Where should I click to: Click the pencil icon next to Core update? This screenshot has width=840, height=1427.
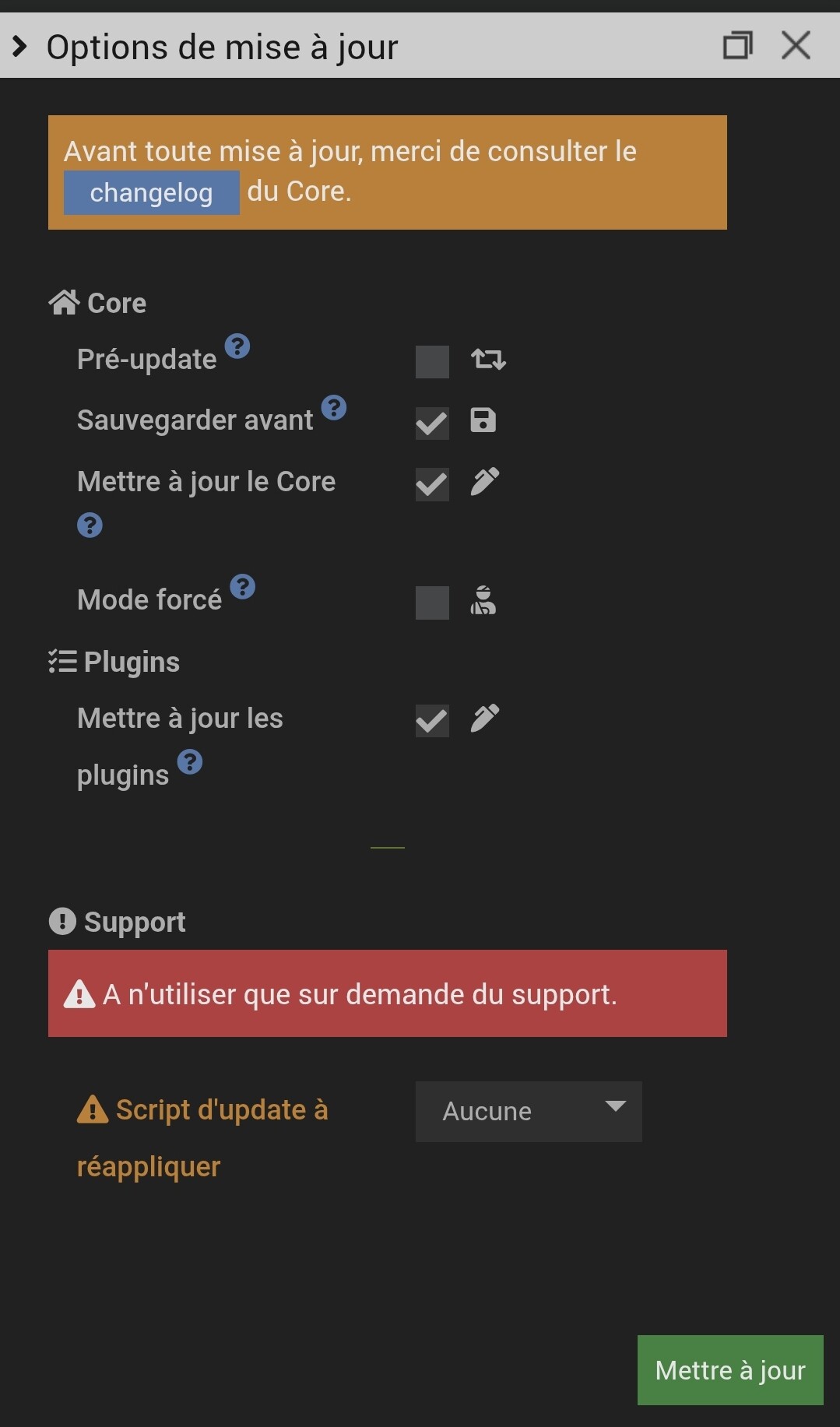[x=484, y=482]
